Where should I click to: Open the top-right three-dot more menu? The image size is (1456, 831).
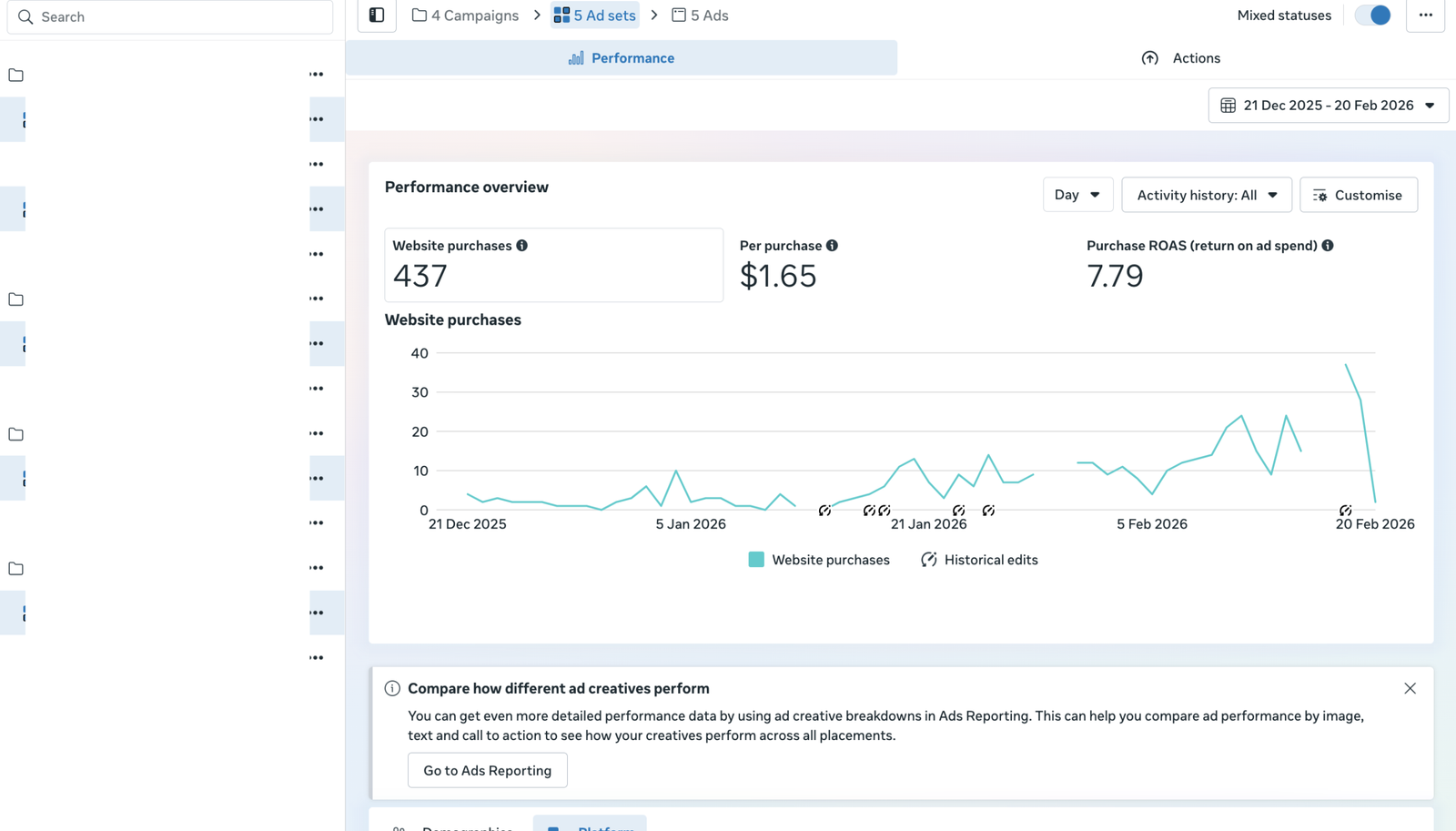[1425, 15]
